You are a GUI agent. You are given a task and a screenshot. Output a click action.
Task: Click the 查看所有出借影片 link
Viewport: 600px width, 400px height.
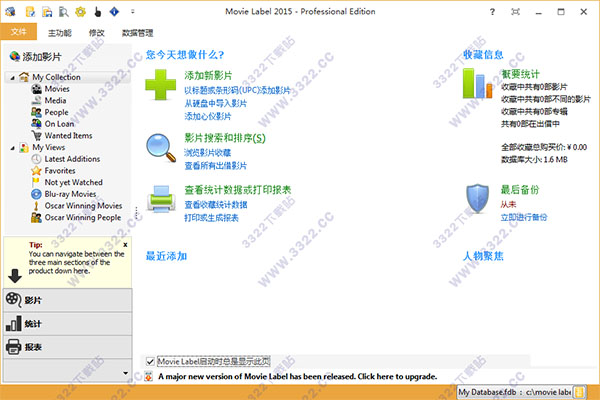216,166
